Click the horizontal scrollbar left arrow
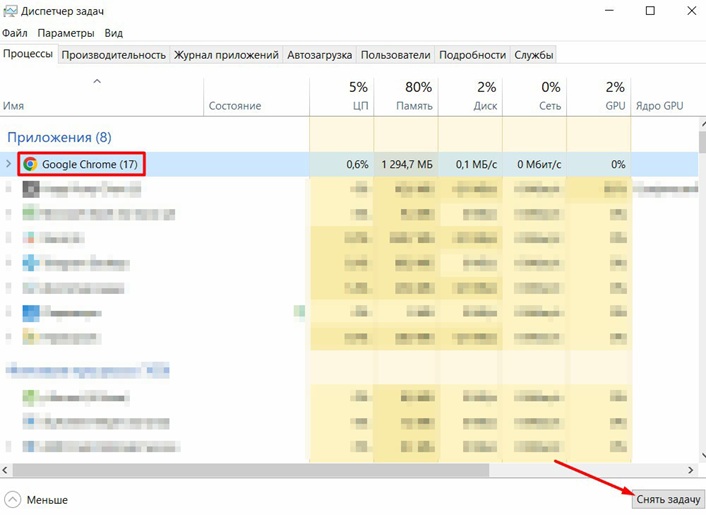This screenshot has height=515, width=706. [x=5, y=470]
